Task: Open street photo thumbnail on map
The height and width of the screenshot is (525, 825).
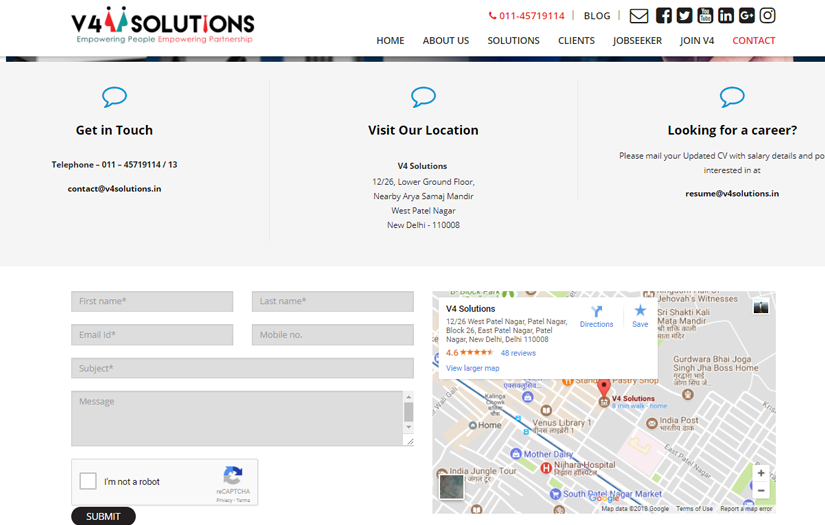Action: tap(761, 307)
